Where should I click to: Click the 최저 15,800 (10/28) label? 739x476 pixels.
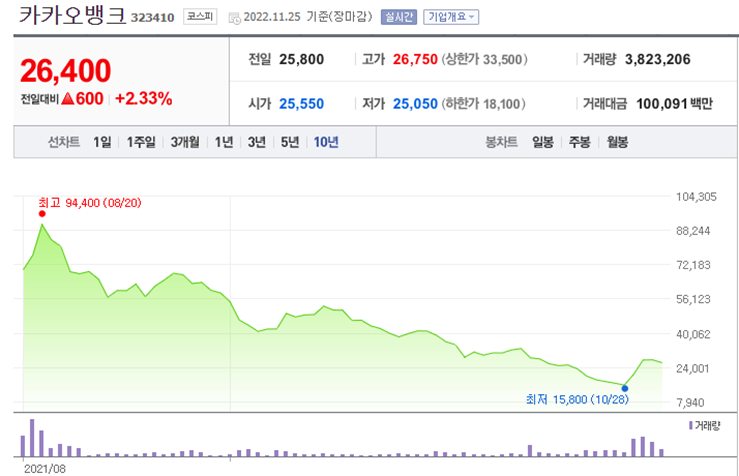(x=577, y=400)
